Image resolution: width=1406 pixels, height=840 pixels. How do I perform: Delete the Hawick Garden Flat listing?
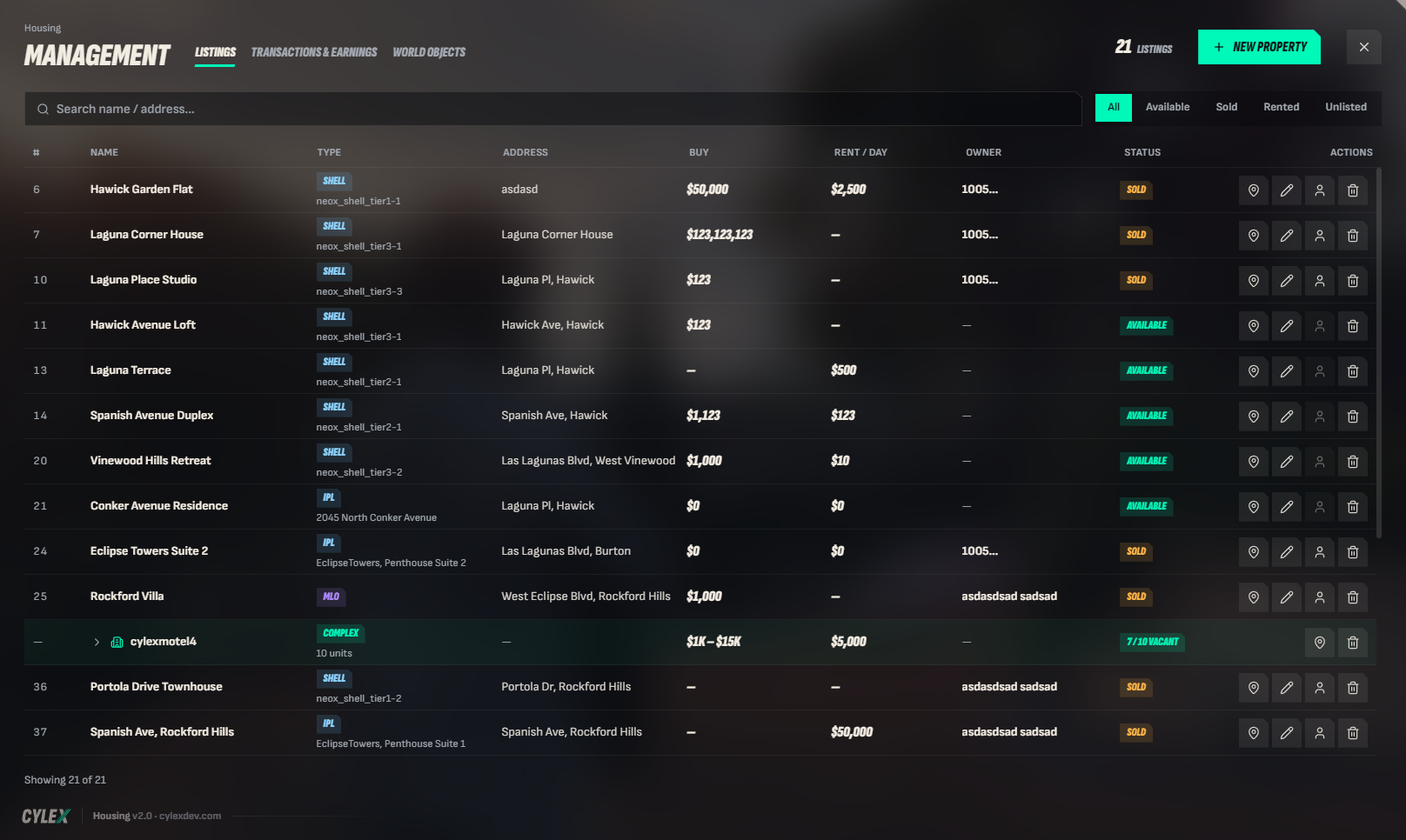1353,190
